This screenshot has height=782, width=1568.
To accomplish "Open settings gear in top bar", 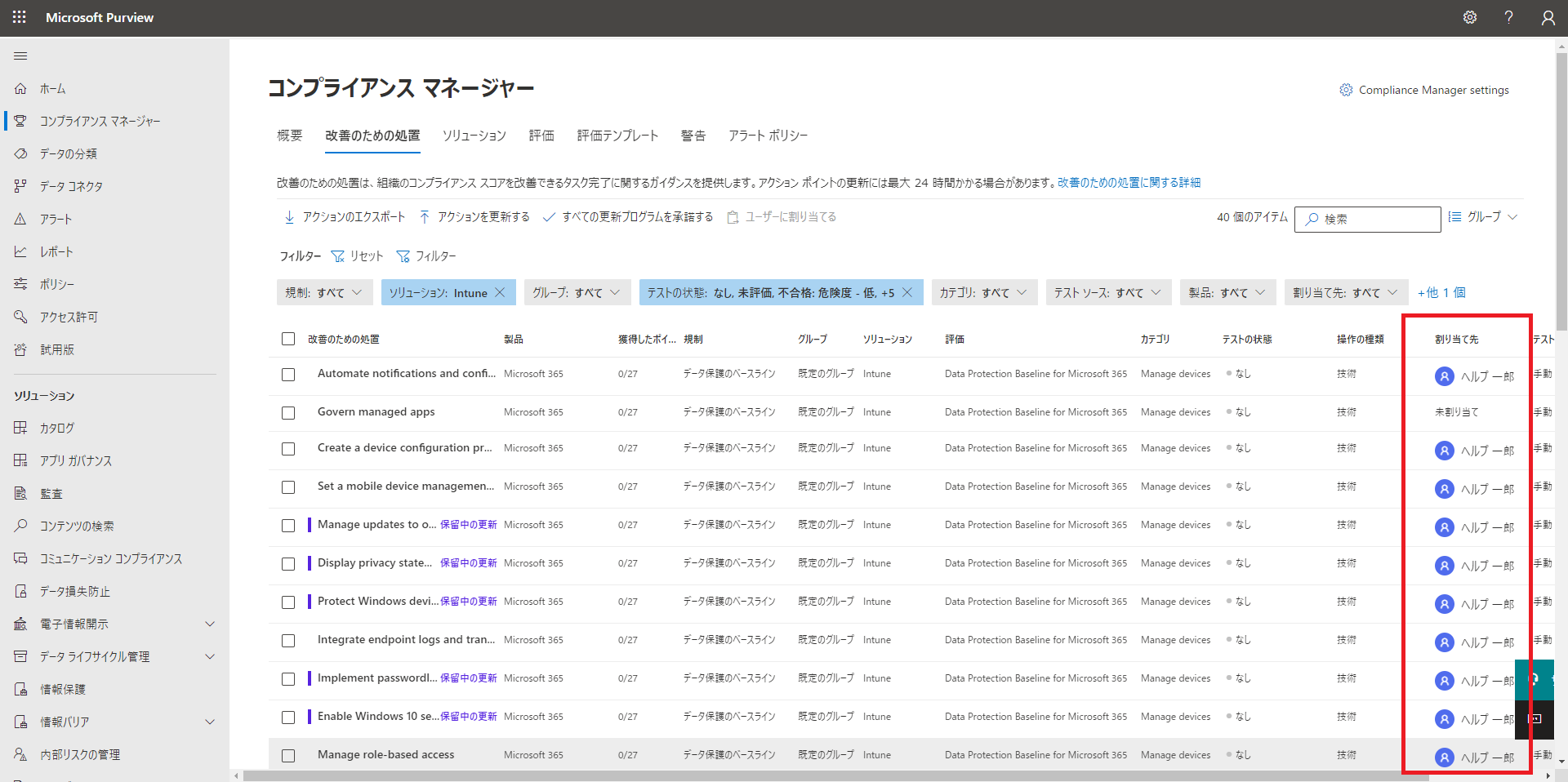I will (x=1470, y=17).
